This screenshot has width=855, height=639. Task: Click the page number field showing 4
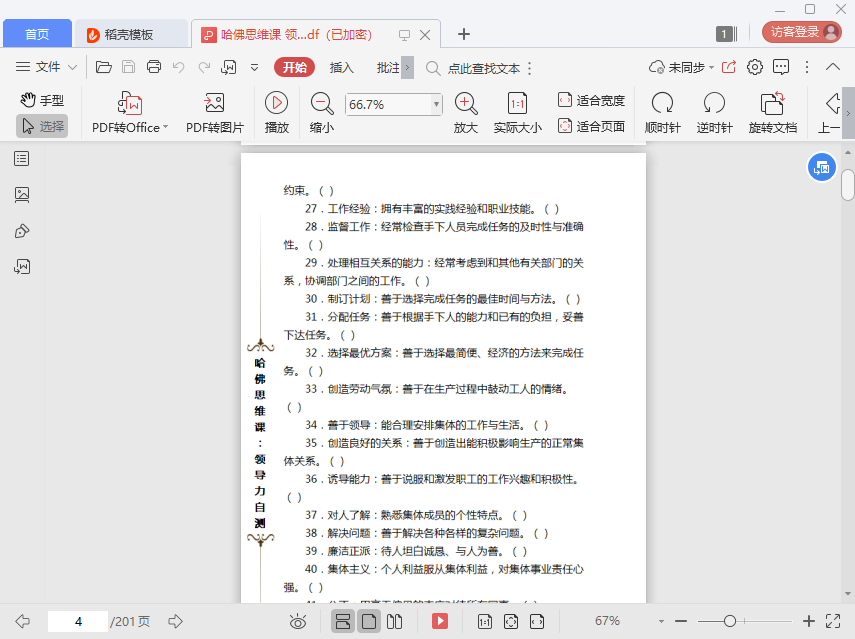click(x=78, y=622)
